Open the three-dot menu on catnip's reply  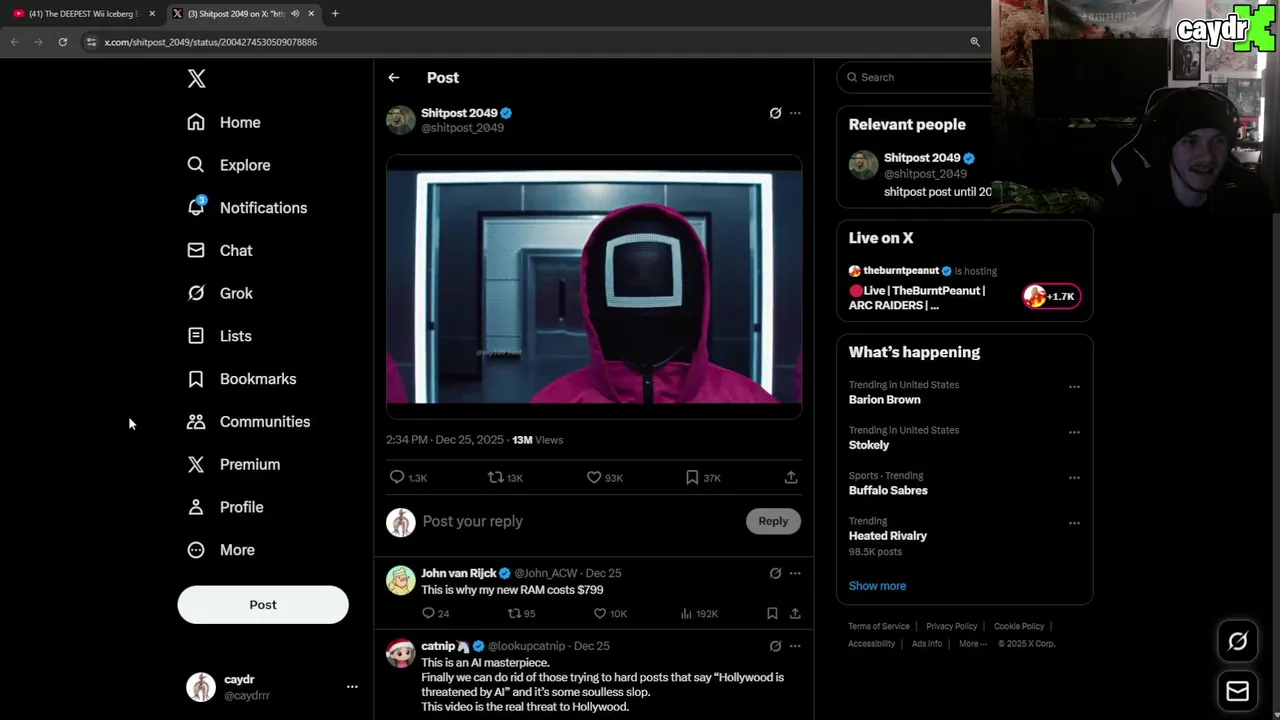[795, 646]
